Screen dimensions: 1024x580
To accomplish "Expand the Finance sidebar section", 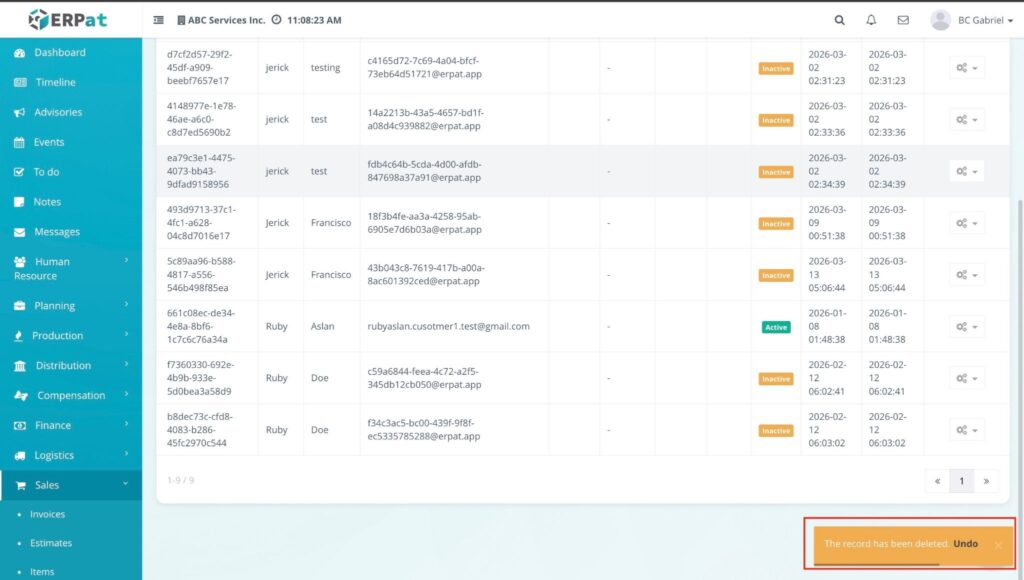I will (70, 425).
